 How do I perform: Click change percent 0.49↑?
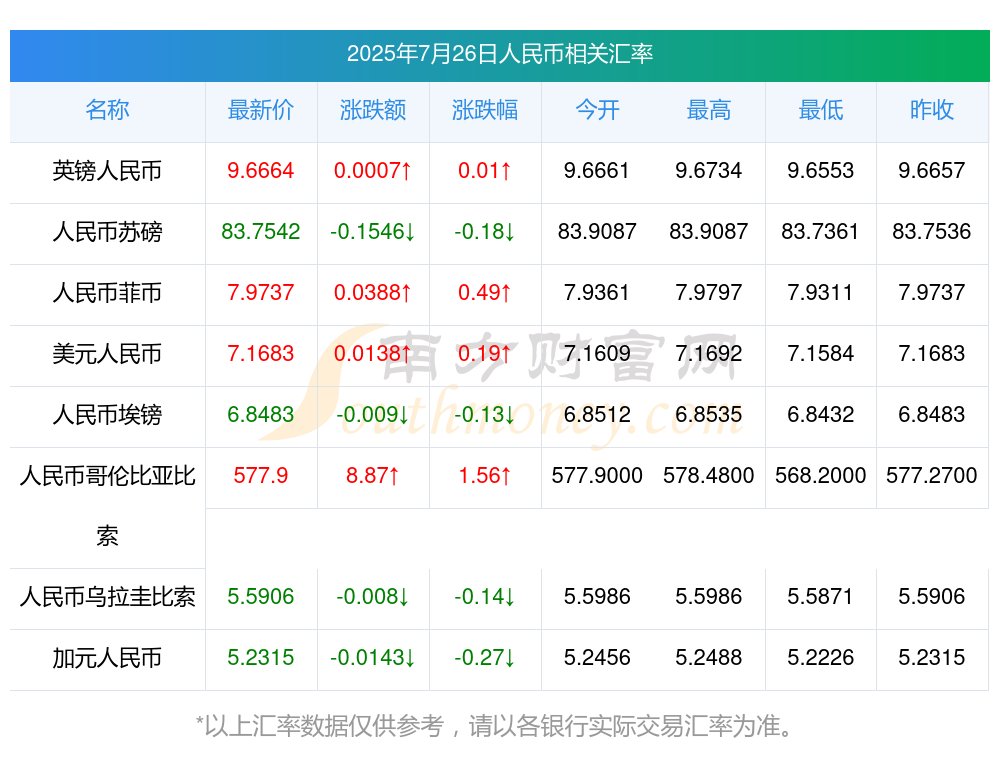click(485, 292)
